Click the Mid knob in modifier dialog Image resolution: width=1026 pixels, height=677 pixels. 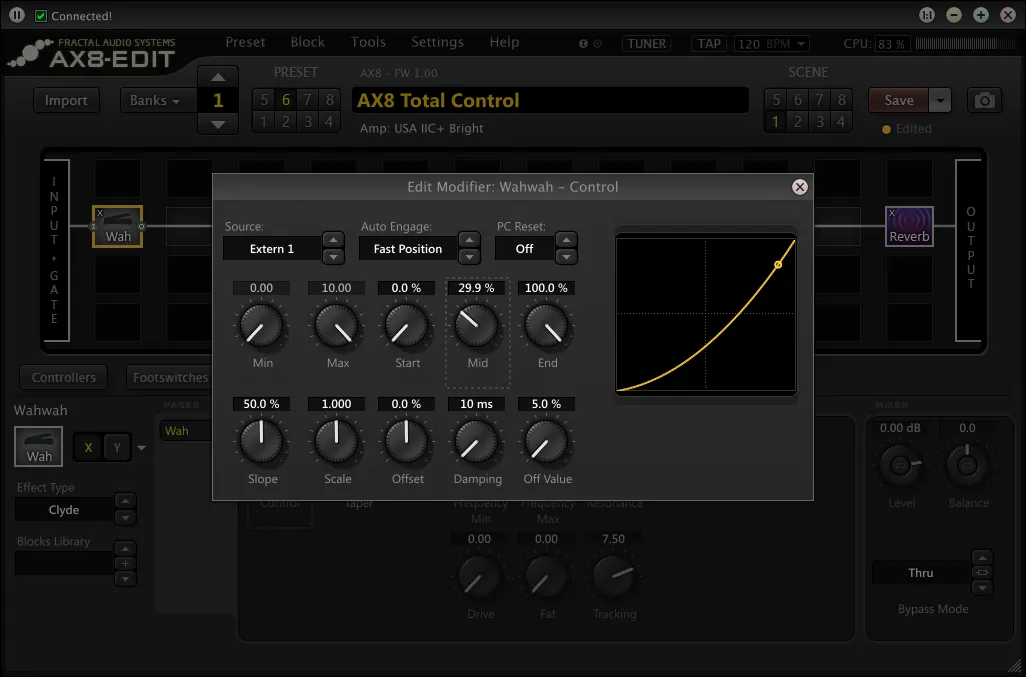[x=477, y=326]
